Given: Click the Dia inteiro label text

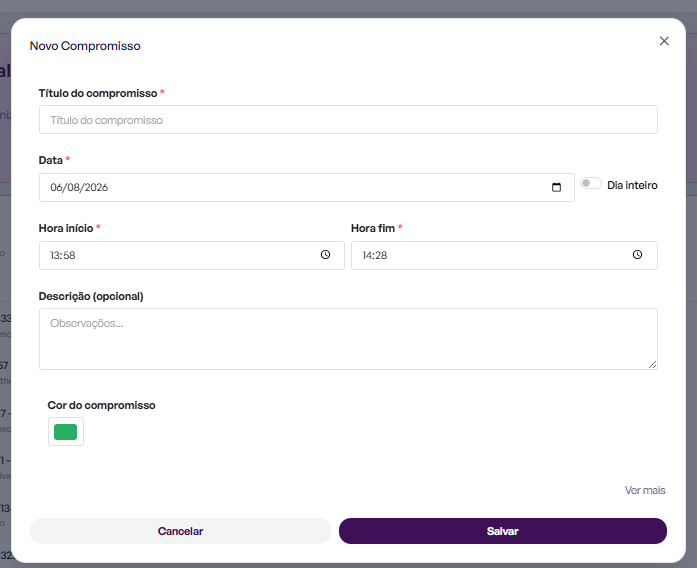Looking at the screenshot, I should click(632, 185).
